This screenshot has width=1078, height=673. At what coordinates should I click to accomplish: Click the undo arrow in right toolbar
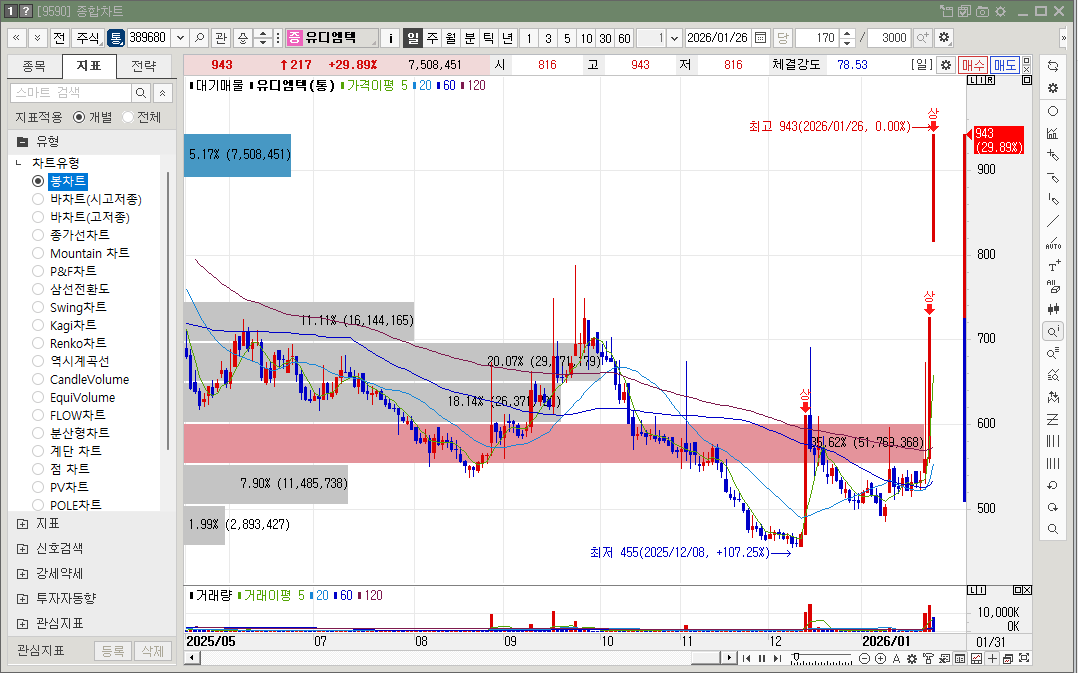click(x=1053, y=485)
